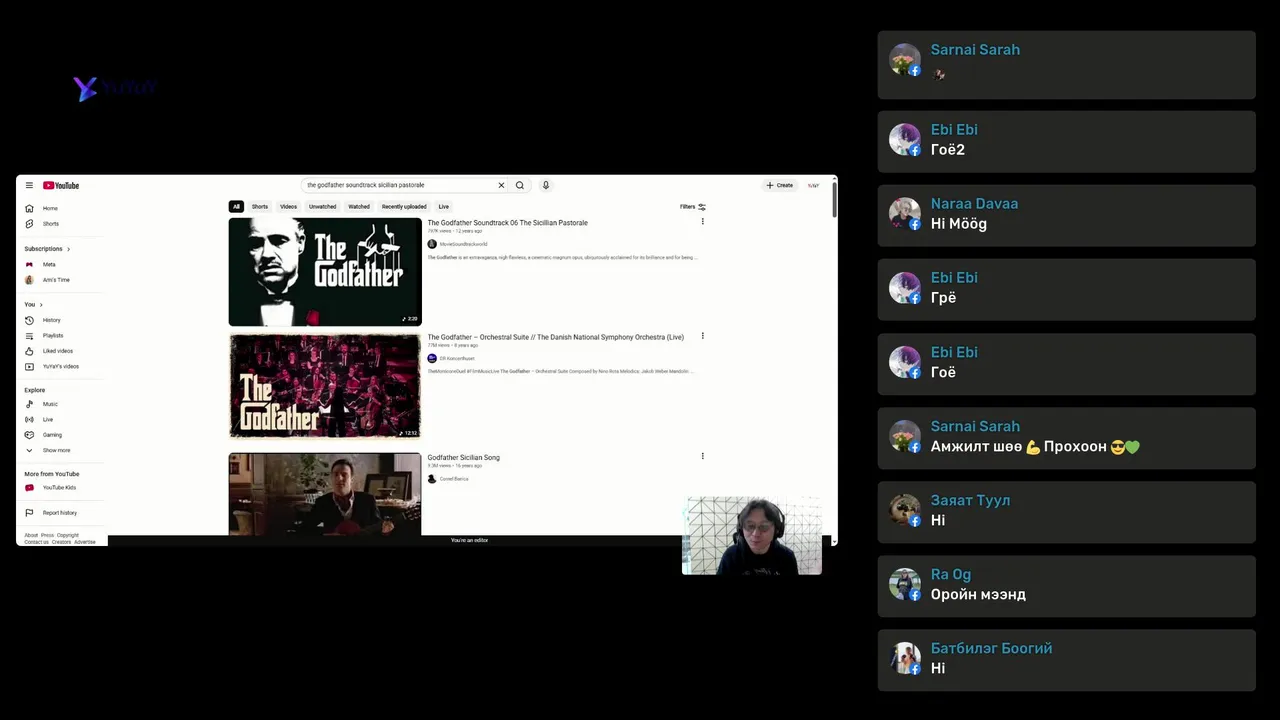Viewport: 1280px width, 720px height.
Task: Select the Unwatched filter chip
Action: (x=322, y=207)
